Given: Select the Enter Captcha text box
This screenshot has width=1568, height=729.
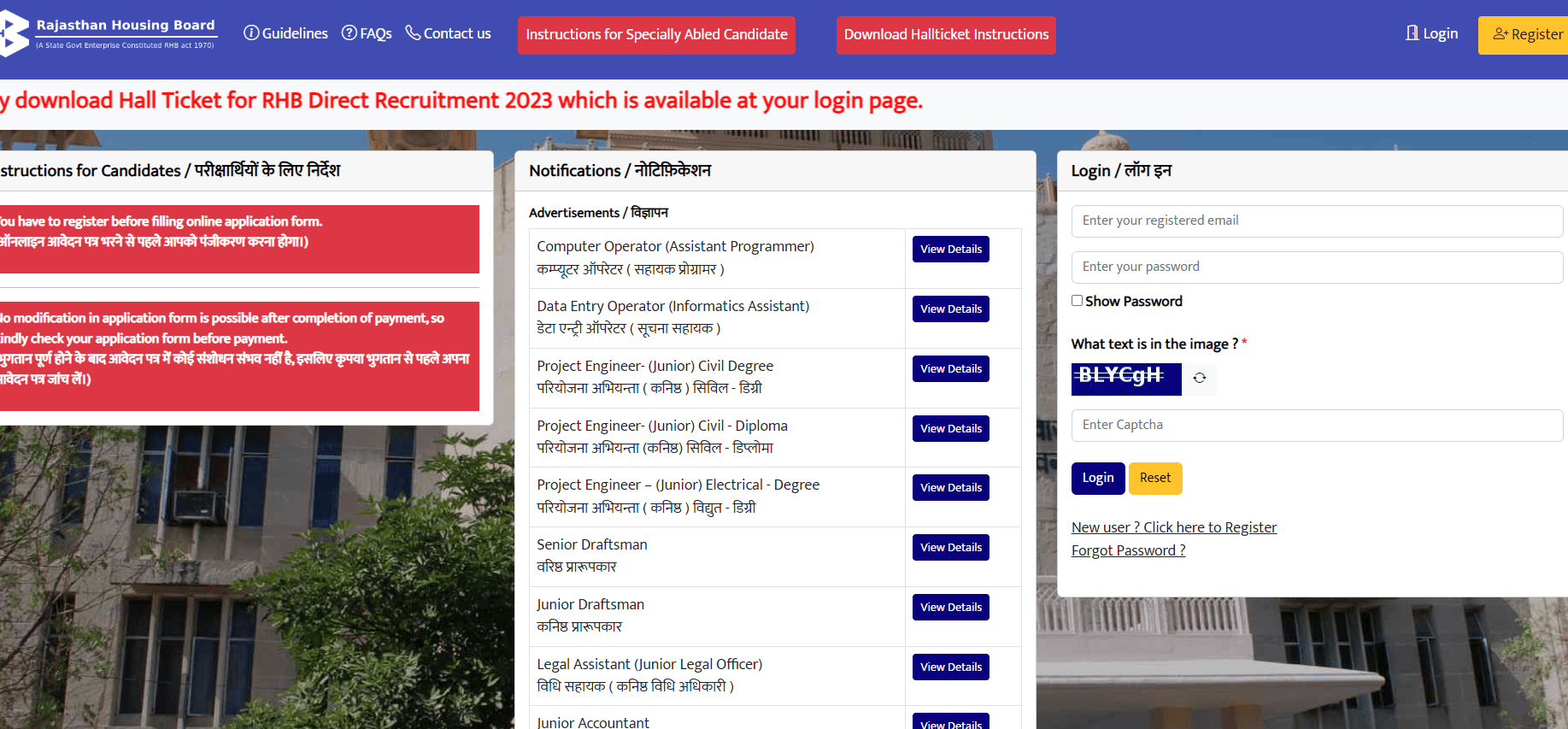Looking at the screenshot, I should tap(1317, 426).
